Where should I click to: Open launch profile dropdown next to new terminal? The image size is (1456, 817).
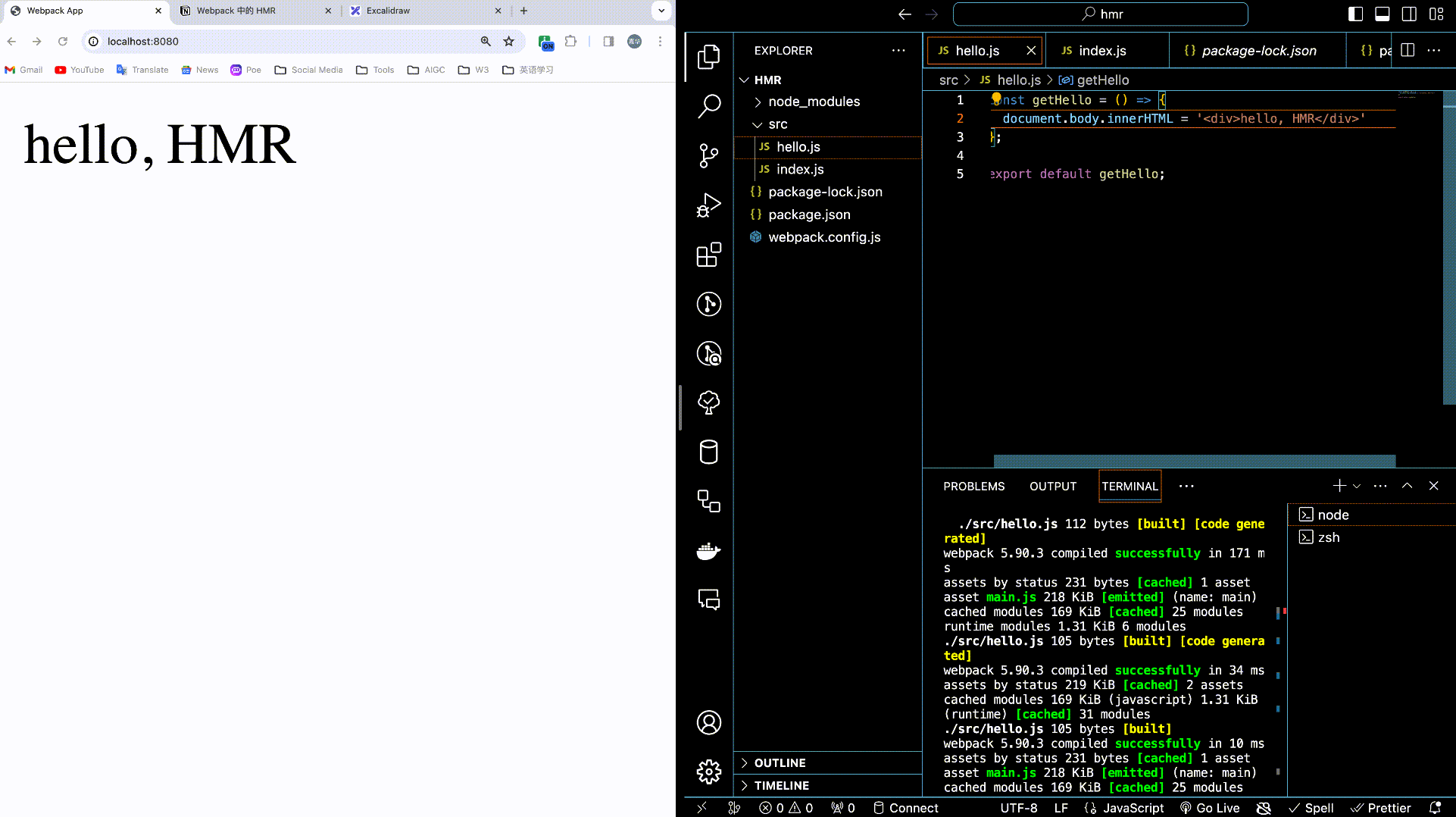(1357, 486)
